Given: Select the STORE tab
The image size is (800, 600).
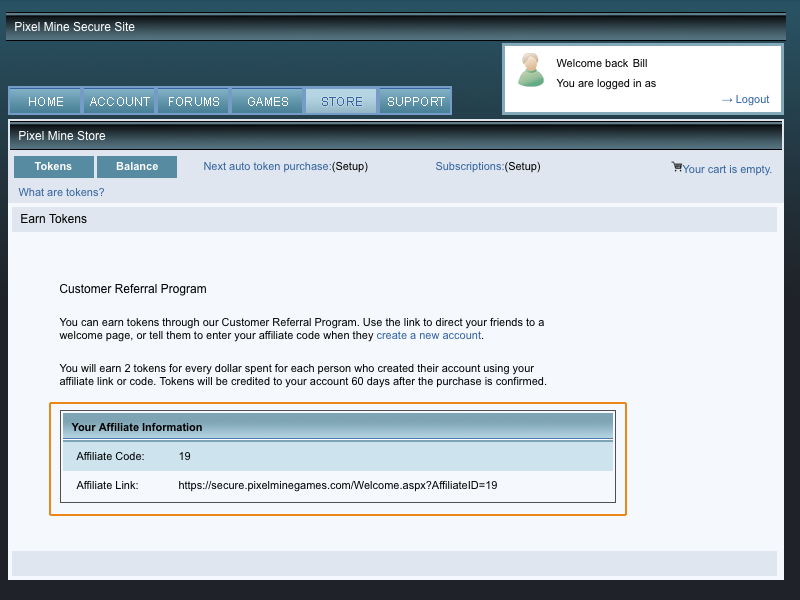Looking at the screenshot, I should pos(341,101).
